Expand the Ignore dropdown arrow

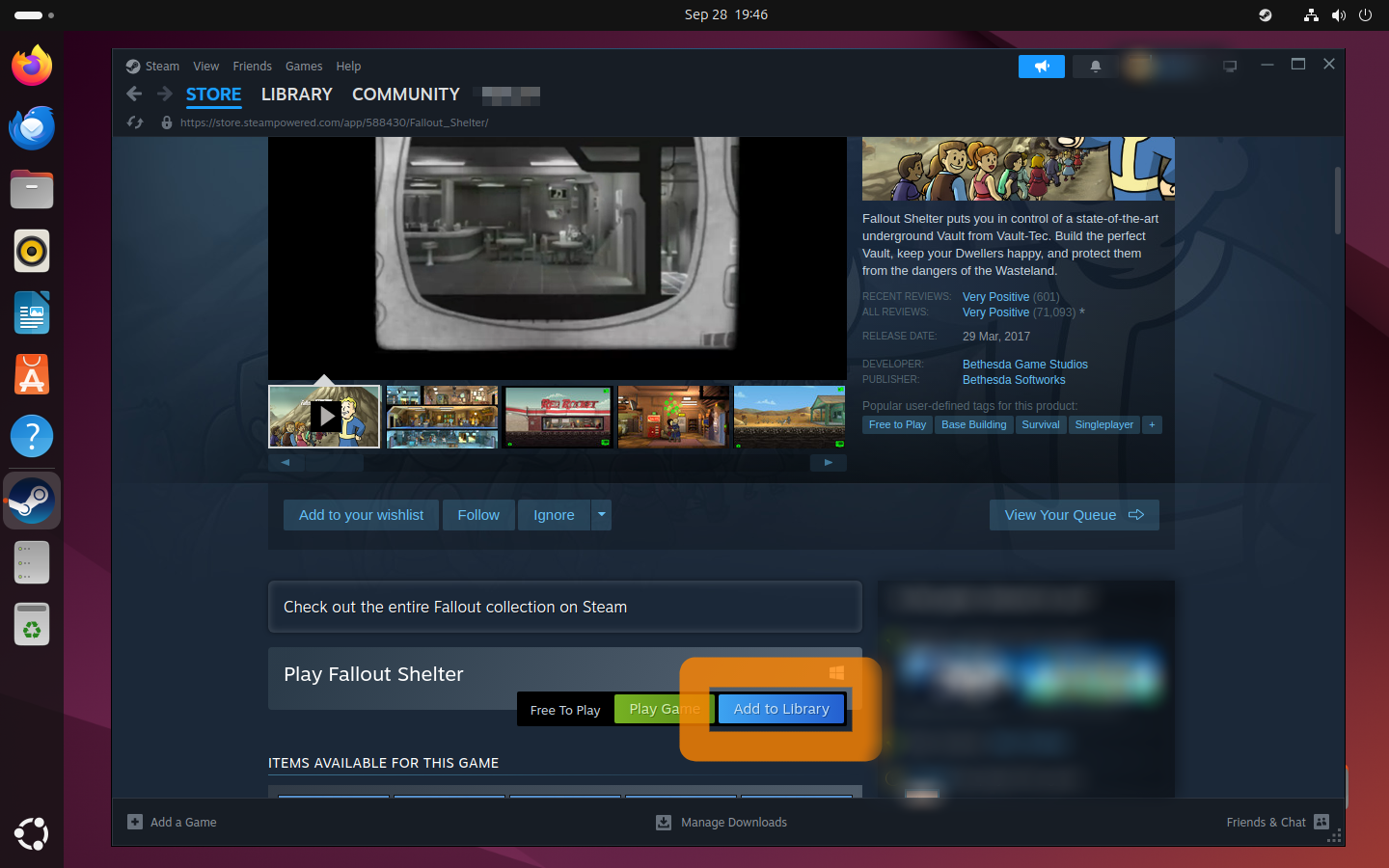(x=602, y=515)
